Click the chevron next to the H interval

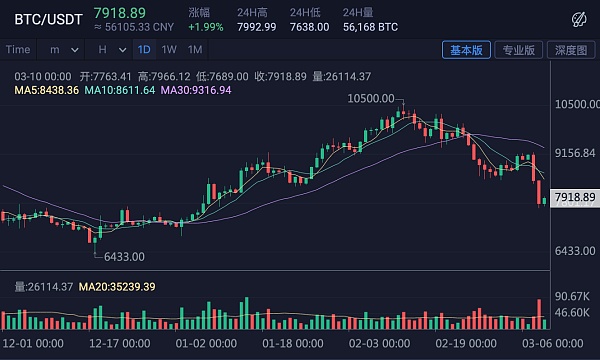(x=122, y=50)
